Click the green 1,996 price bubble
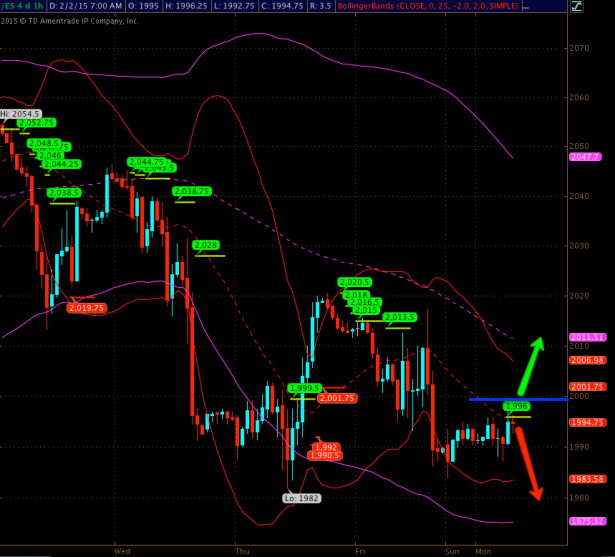 point(517,406)
